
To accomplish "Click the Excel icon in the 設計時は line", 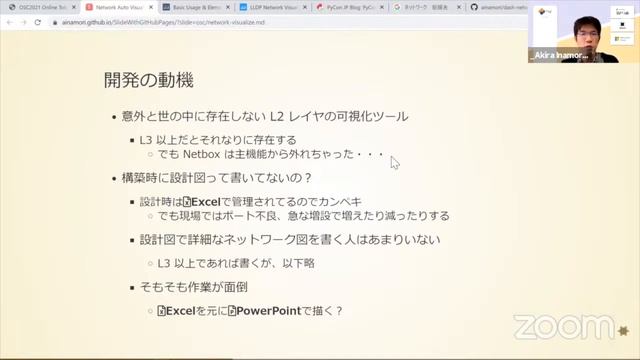I will [187, 202].
